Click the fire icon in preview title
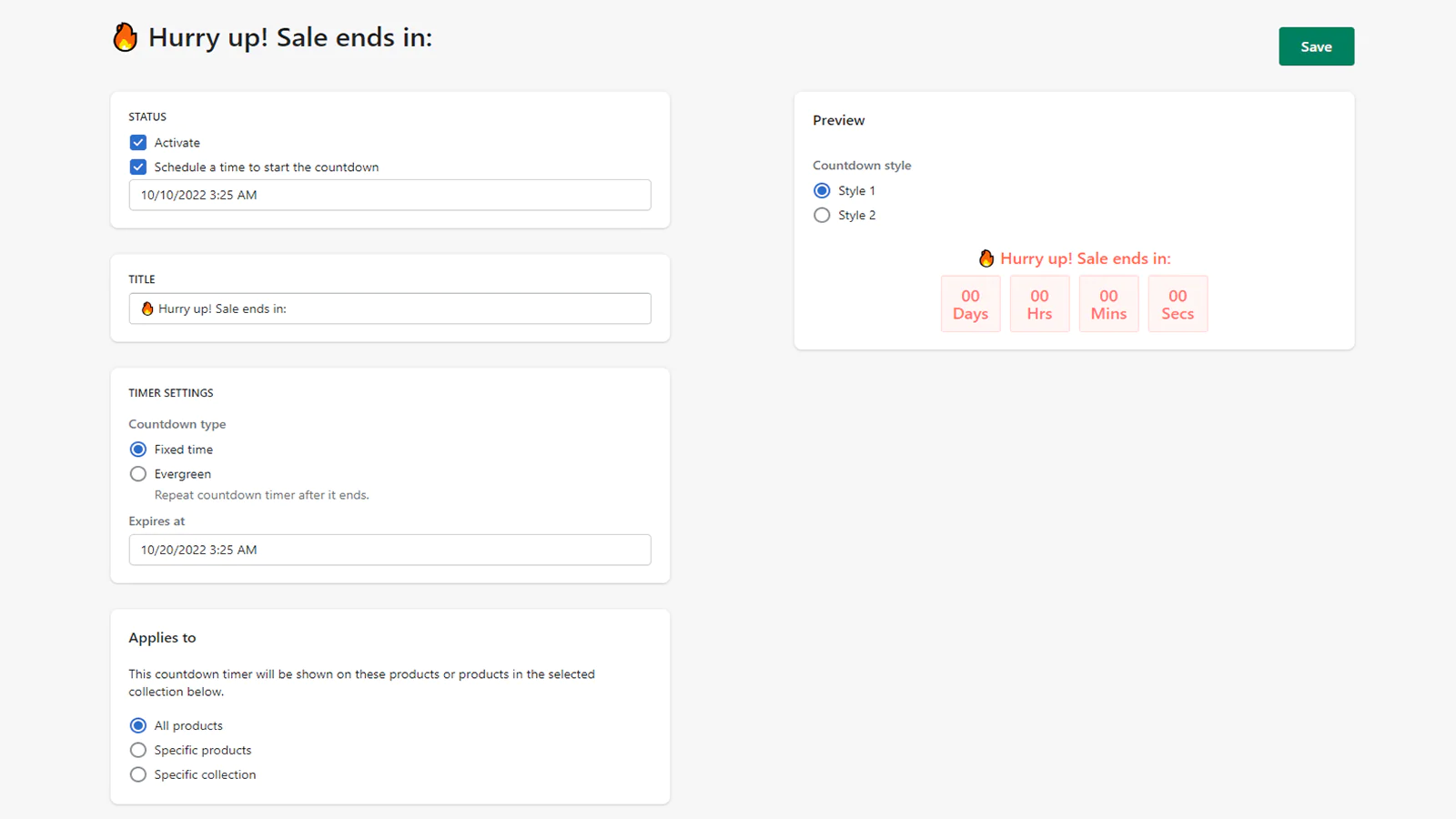 [986, 258]
